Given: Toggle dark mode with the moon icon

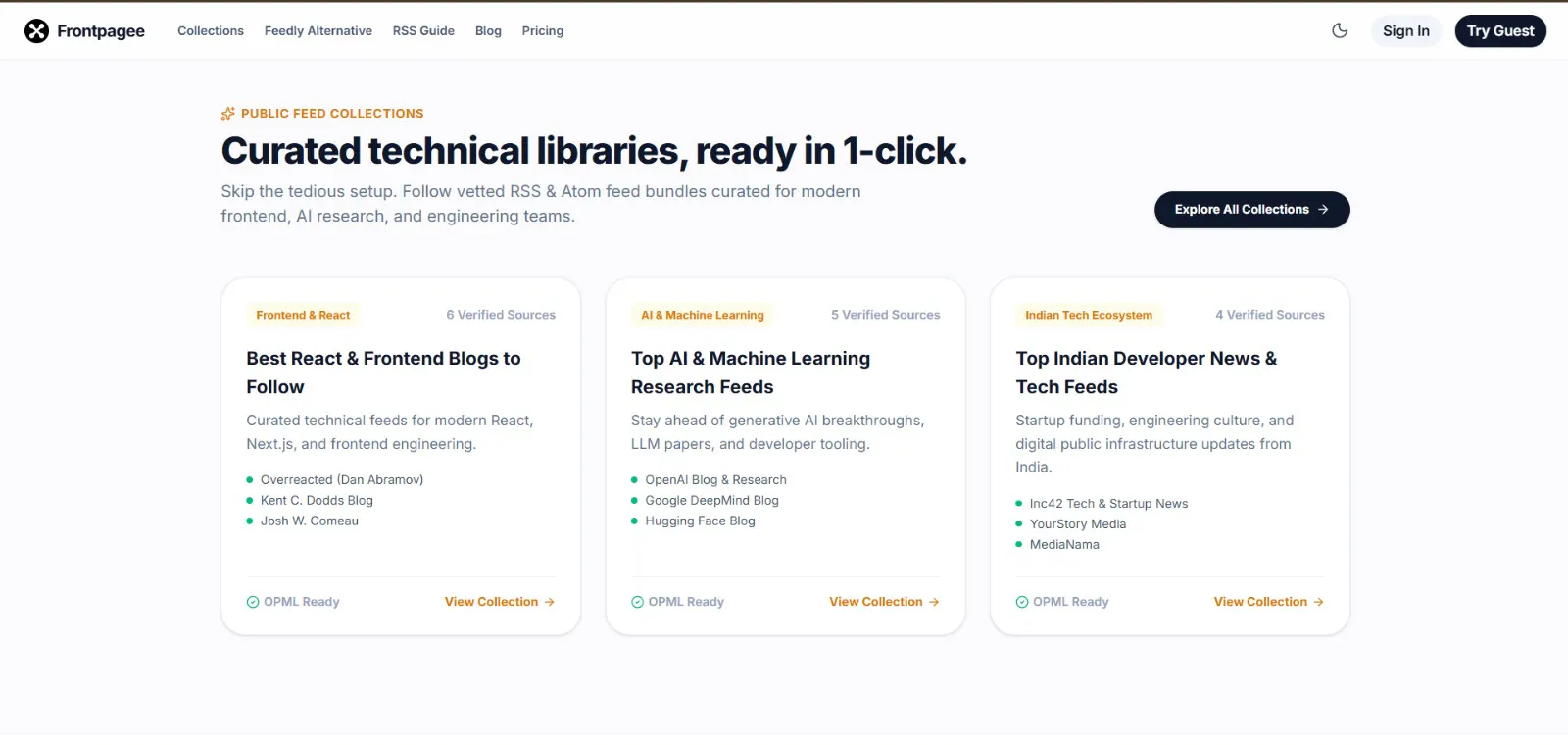Looking at the screenshot, I should tap(1340, 31).
